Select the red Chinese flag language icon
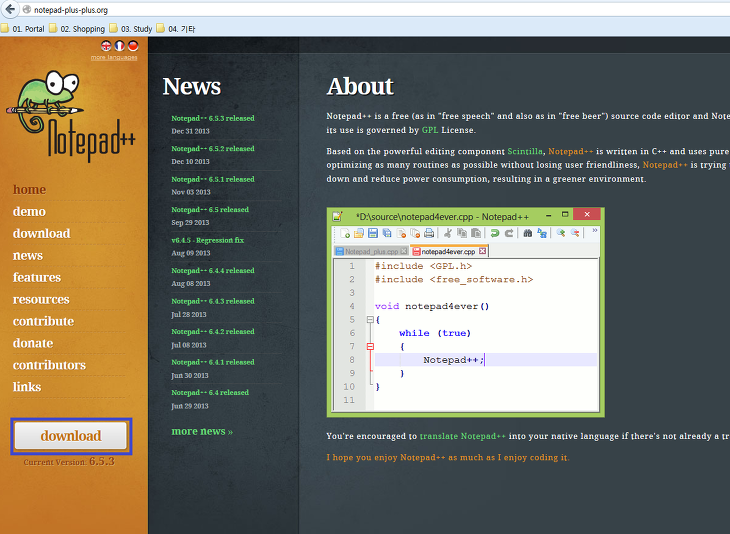Screen dimensions: 730x534 [x=133, y=46]
